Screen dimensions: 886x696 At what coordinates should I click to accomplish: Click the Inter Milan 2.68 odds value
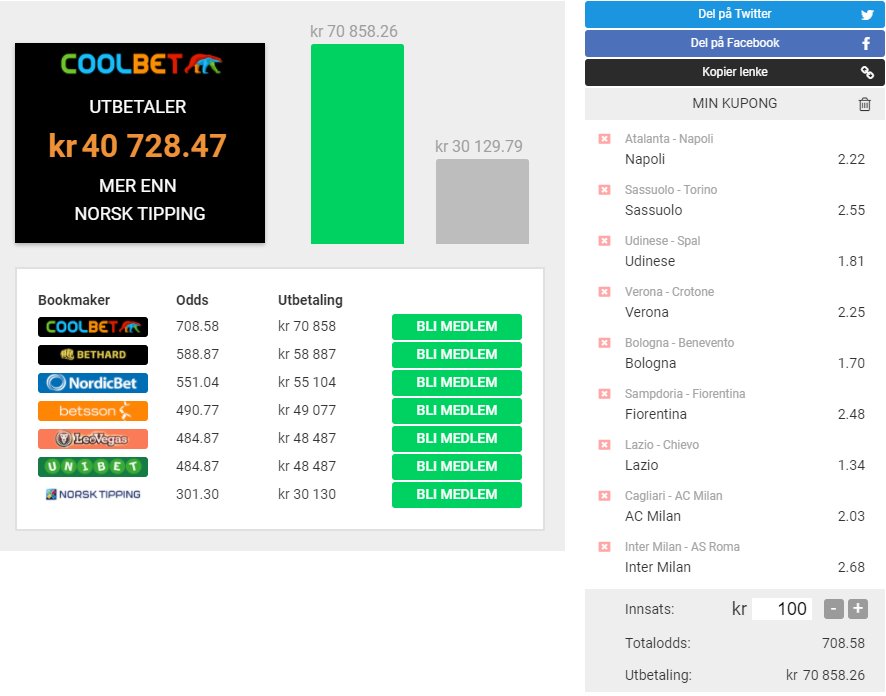coord(851,567)
